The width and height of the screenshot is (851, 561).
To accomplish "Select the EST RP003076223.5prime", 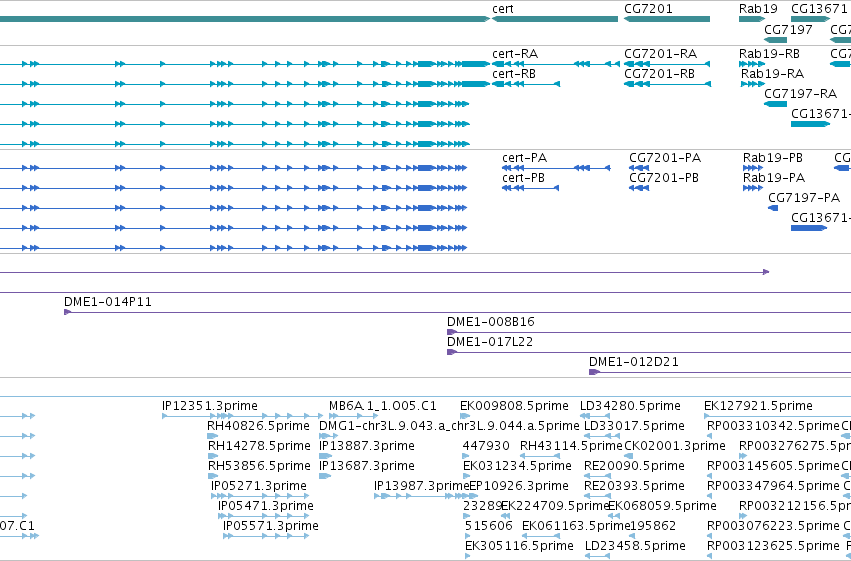I will (x=773, y=527).
